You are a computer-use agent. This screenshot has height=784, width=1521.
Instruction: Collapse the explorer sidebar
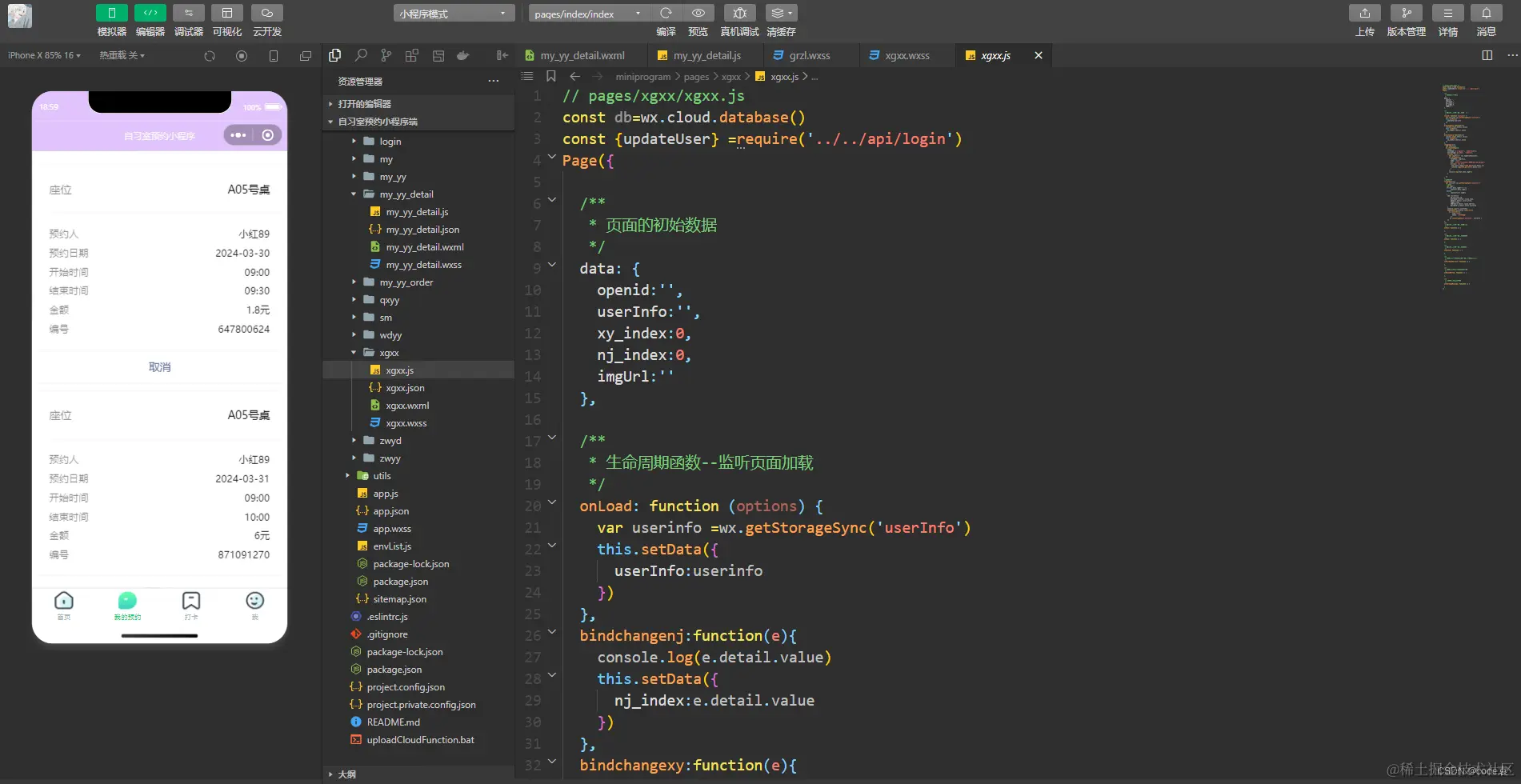pyautogui.click(x=502, y=55)
